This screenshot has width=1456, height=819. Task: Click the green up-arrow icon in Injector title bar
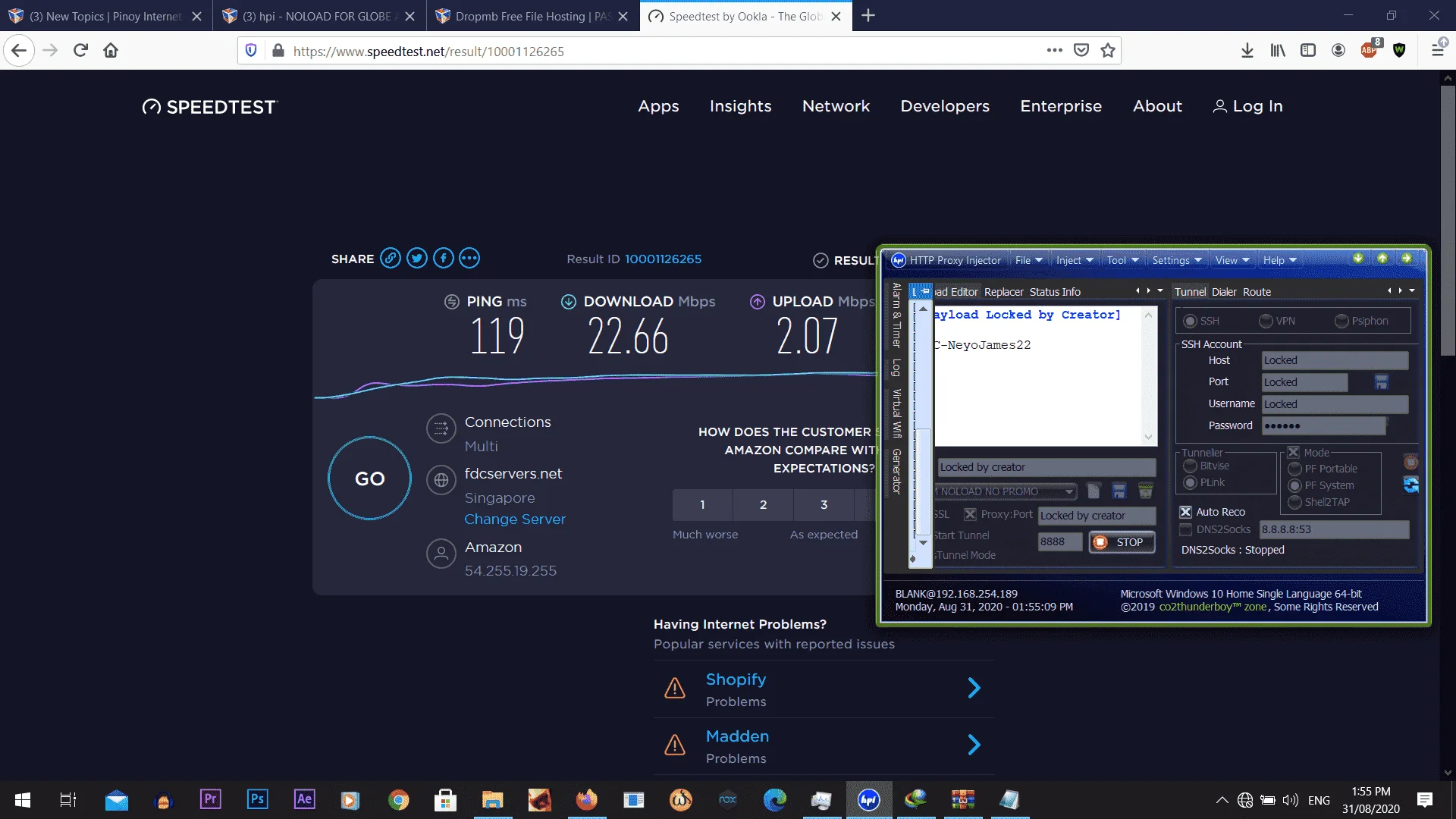(x=1382, y=259)
